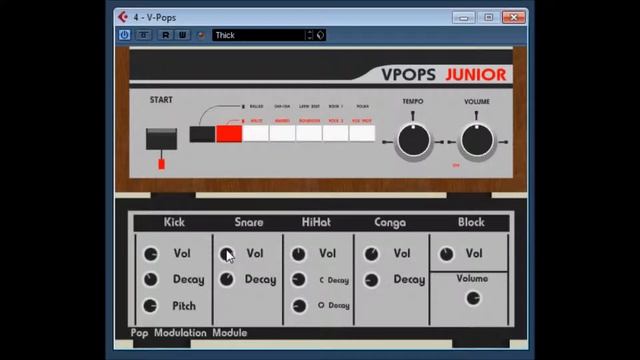The height and width of the screenshot is (360, 640).
Task: Click the Snare section header
Action: click(x=249, y=222)
